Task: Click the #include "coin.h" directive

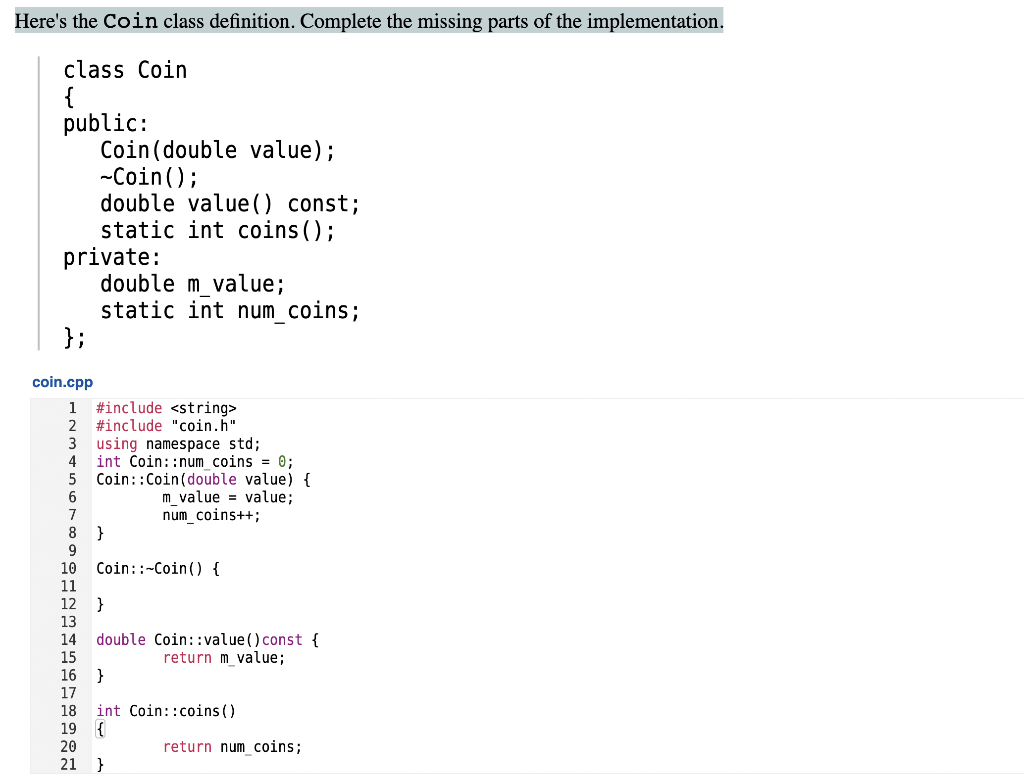Action: coord(165,425)
